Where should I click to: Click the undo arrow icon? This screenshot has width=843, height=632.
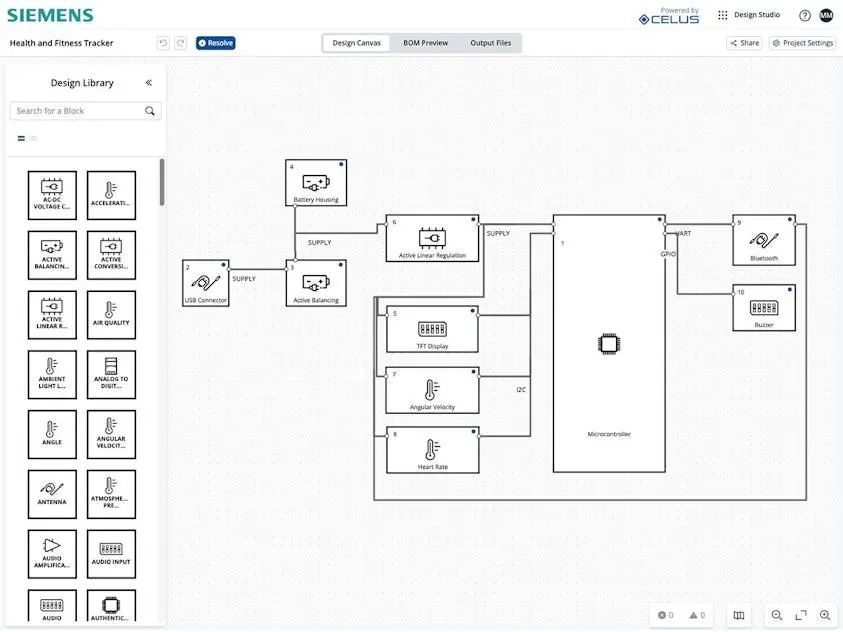[x=163, y=43]
